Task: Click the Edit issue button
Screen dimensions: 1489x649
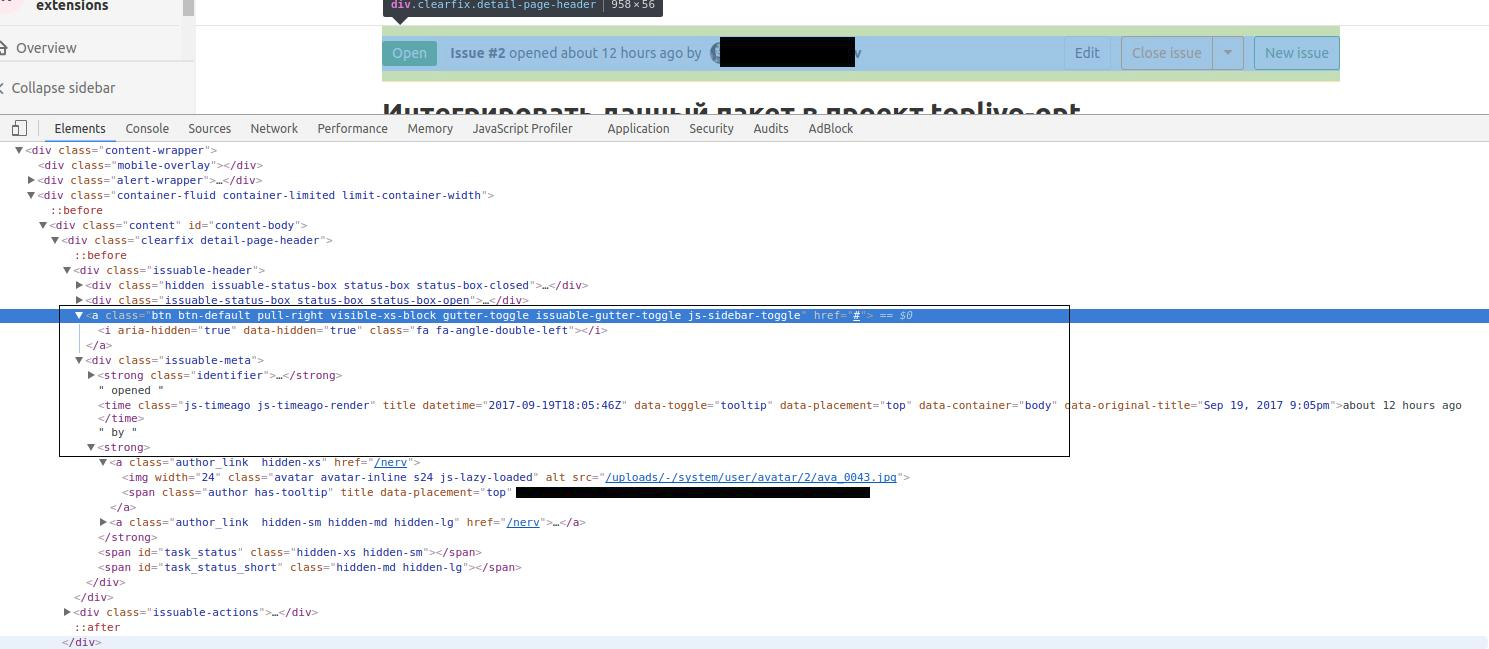Action: tap(1087, 53)
